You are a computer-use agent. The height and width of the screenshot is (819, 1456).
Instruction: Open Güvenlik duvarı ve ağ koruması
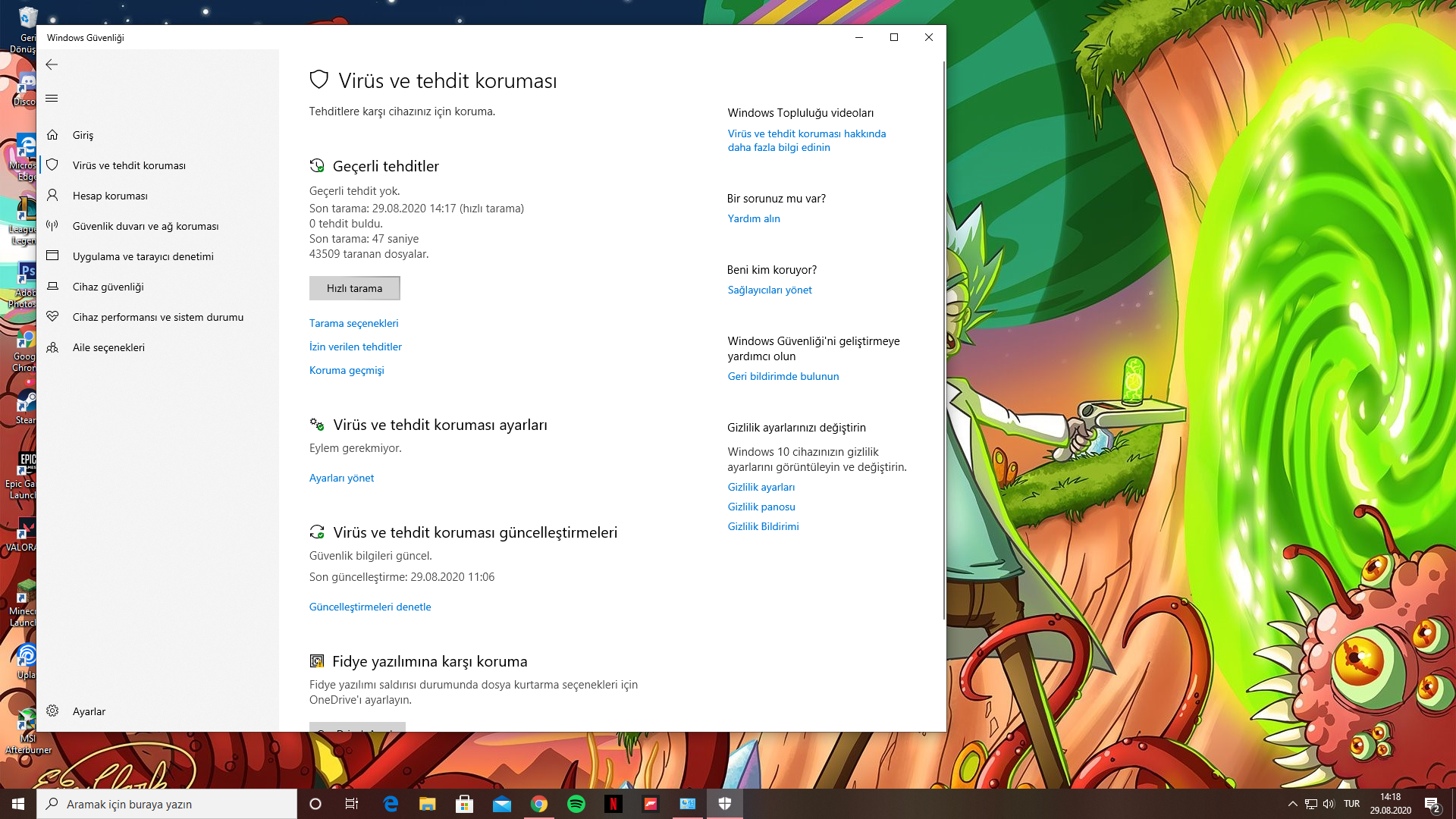(x=145, y=226)
